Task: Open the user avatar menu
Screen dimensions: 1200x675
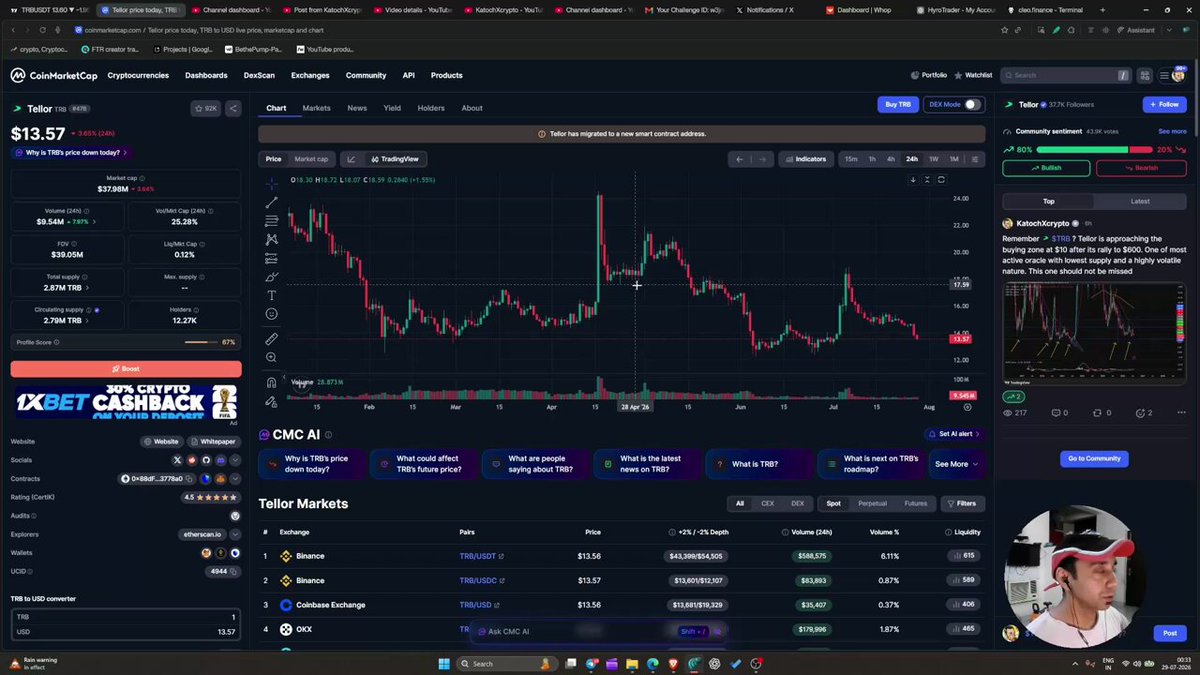Action: pyautogui.click(x=1177, y=75)
